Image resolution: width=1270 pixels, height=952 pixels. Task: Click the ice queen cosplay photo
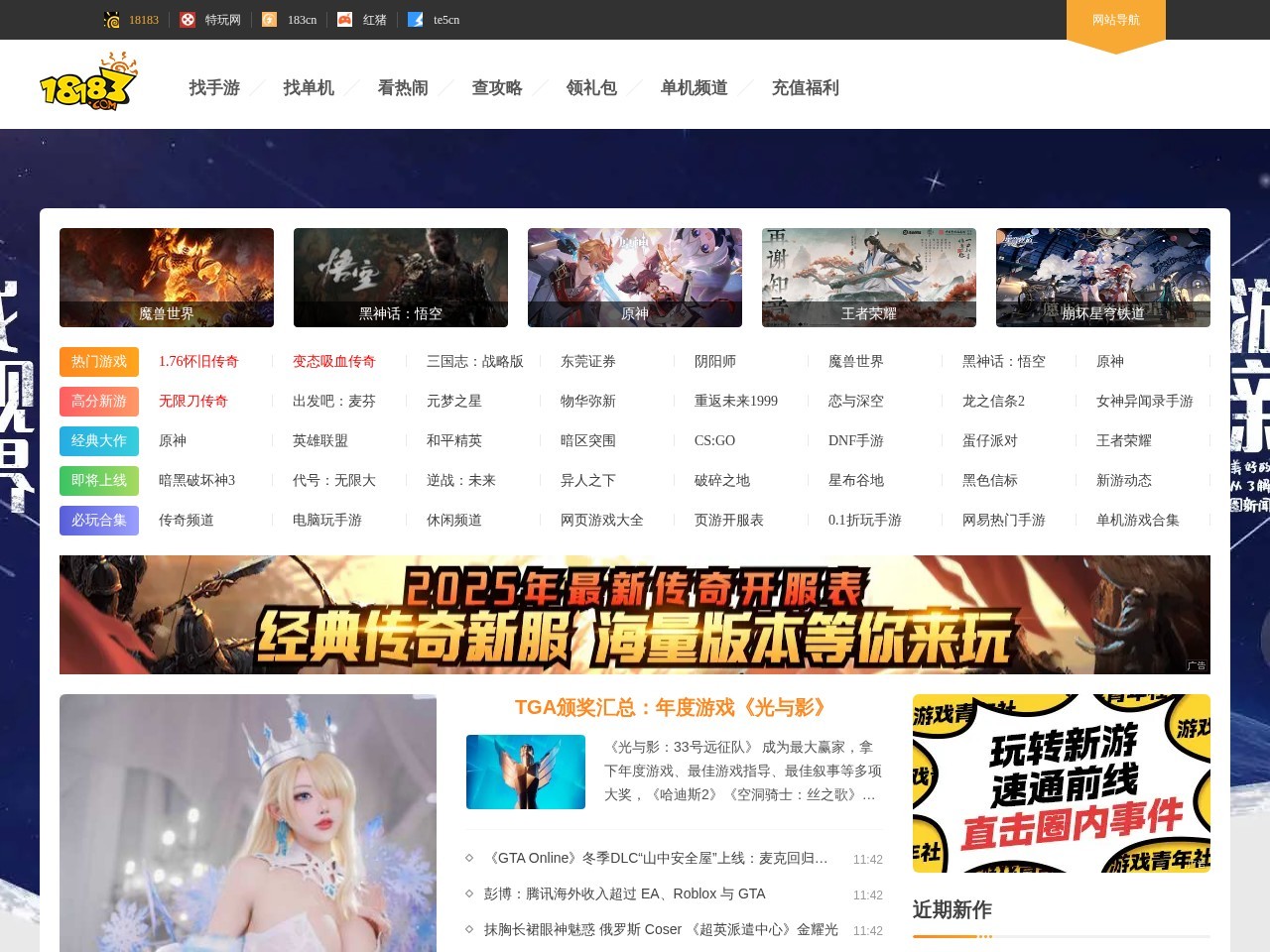tap(247, 823)
